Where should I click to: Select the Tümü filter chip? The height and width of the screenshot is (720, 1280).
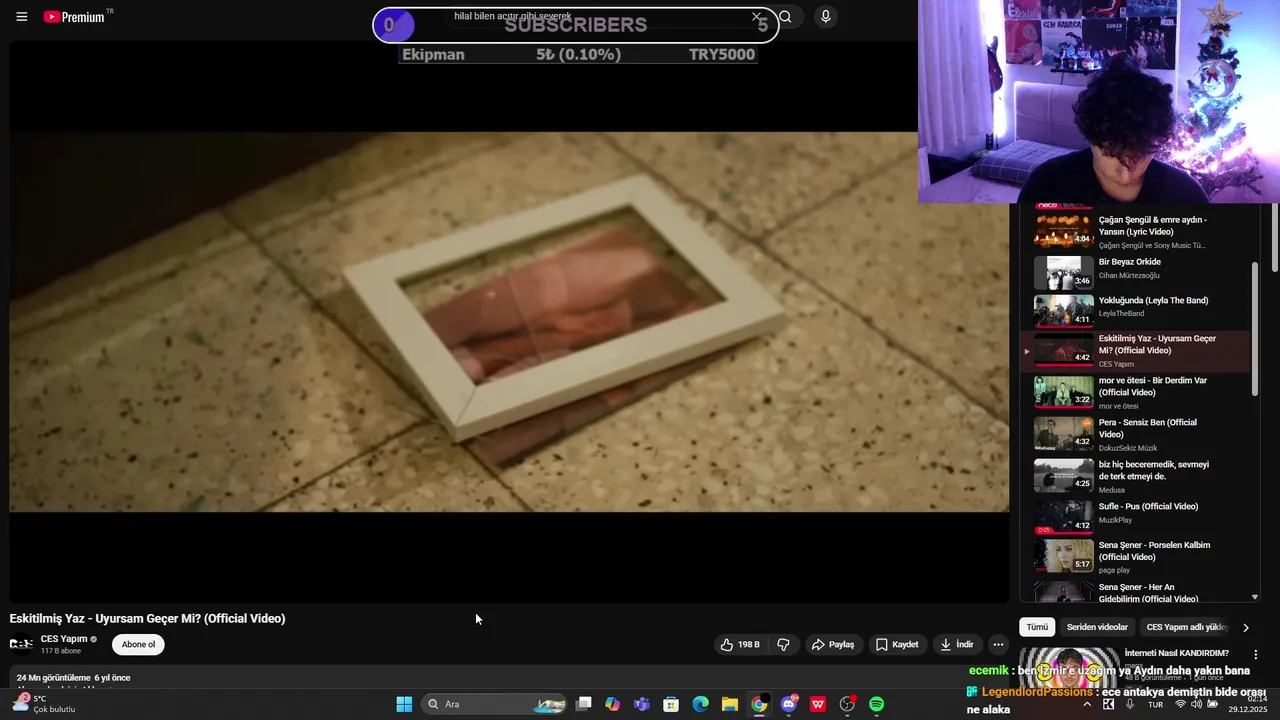[1037, 627]
